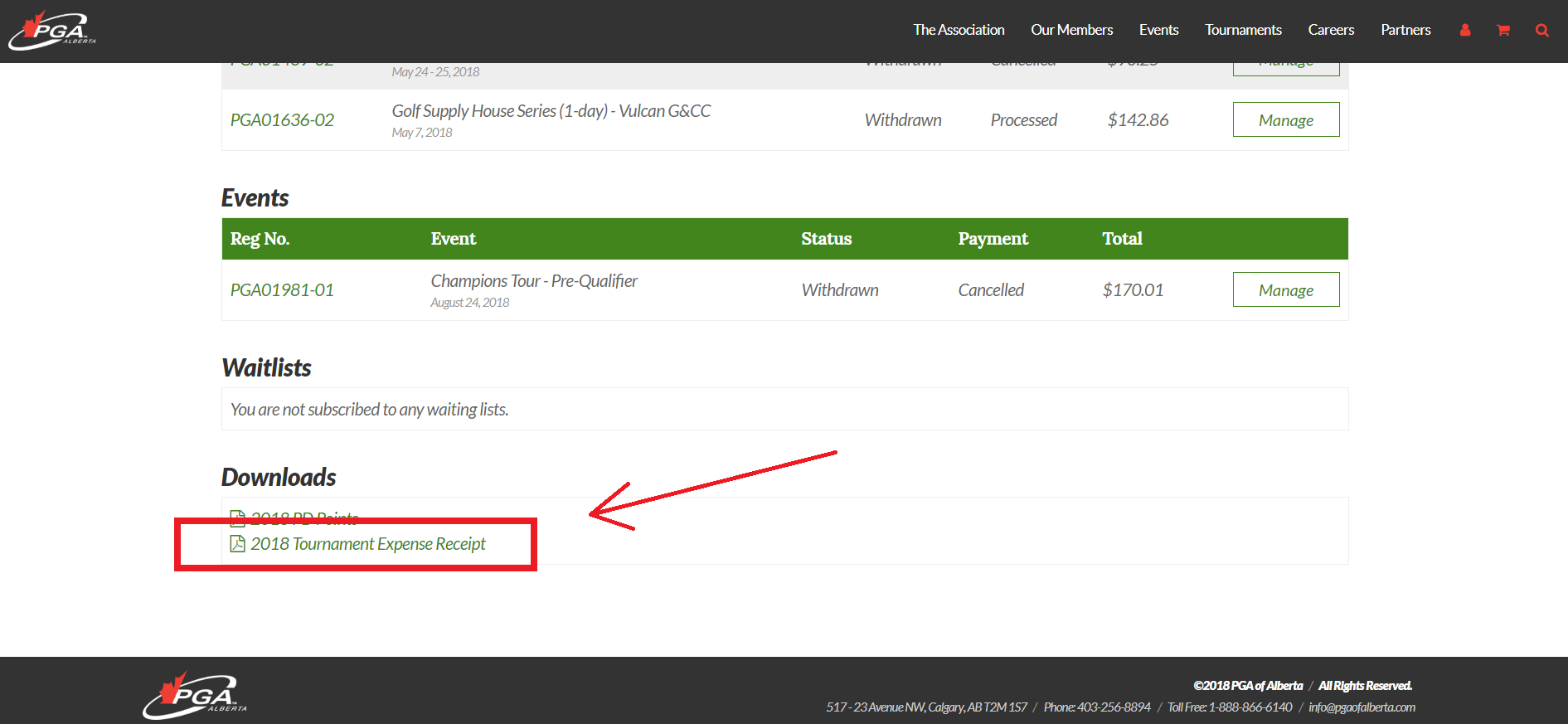
Task: Click the info@pgaofalberta.com email link
Action: click(x=1362, y=707)
